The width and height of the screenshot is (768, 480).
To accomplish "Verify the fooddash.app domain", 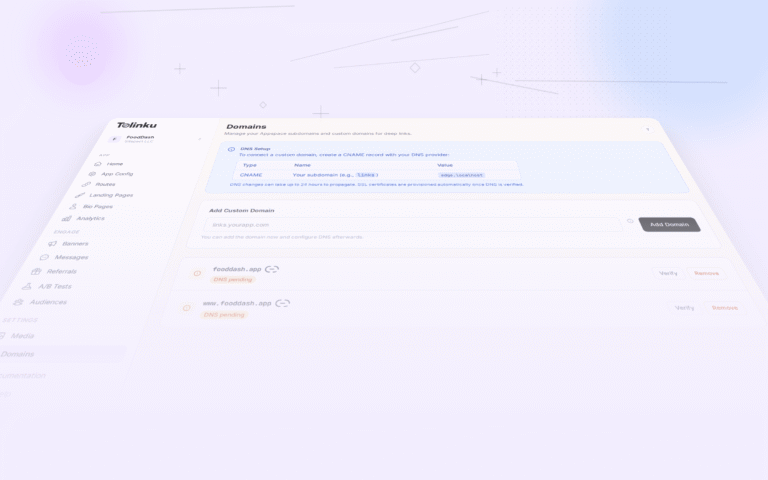I will pos(668,273).
